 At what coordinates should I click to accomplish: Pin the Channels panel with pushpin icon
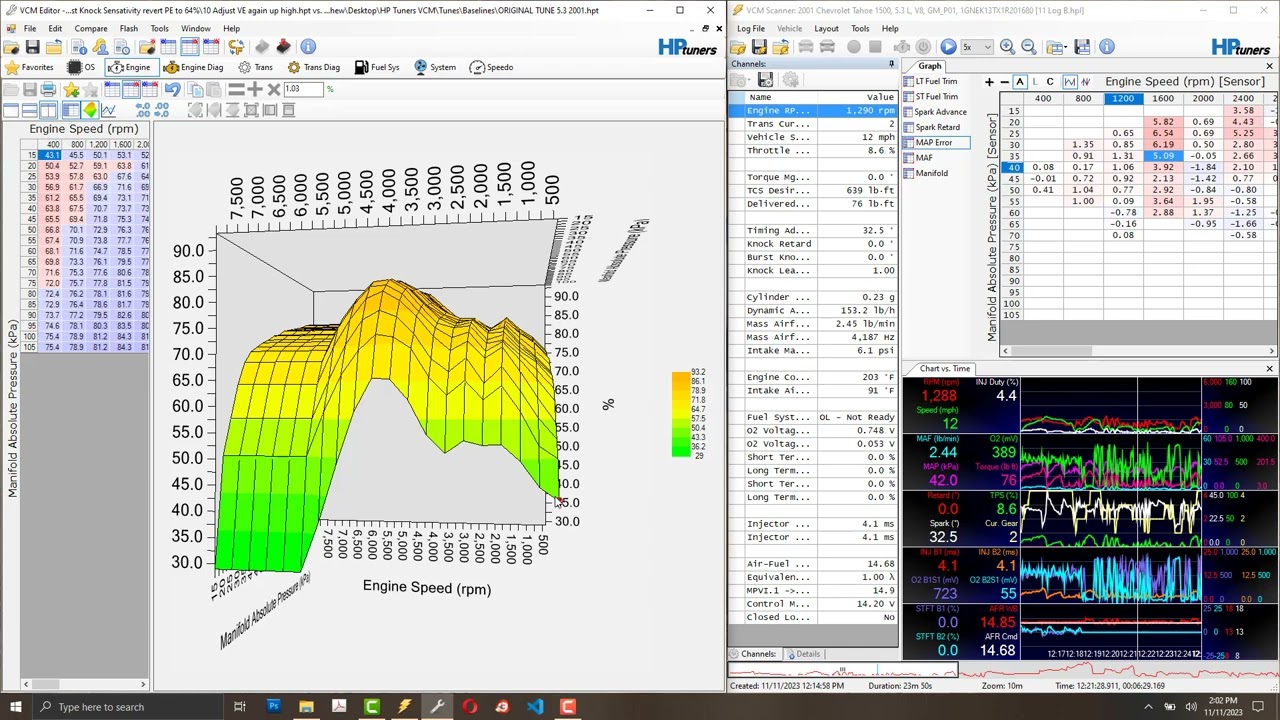[891, 64]
